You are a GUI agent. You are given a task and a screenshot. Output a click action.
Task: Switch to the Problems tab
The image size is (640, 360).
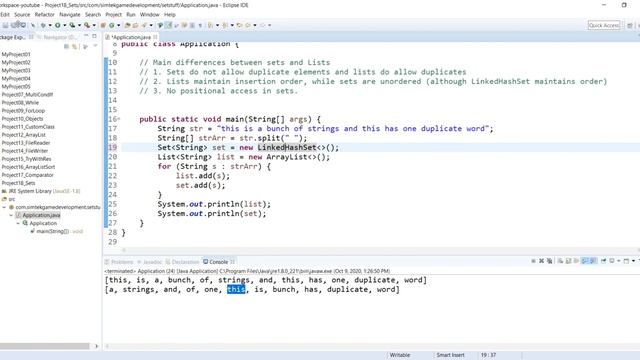coord(119,262)
